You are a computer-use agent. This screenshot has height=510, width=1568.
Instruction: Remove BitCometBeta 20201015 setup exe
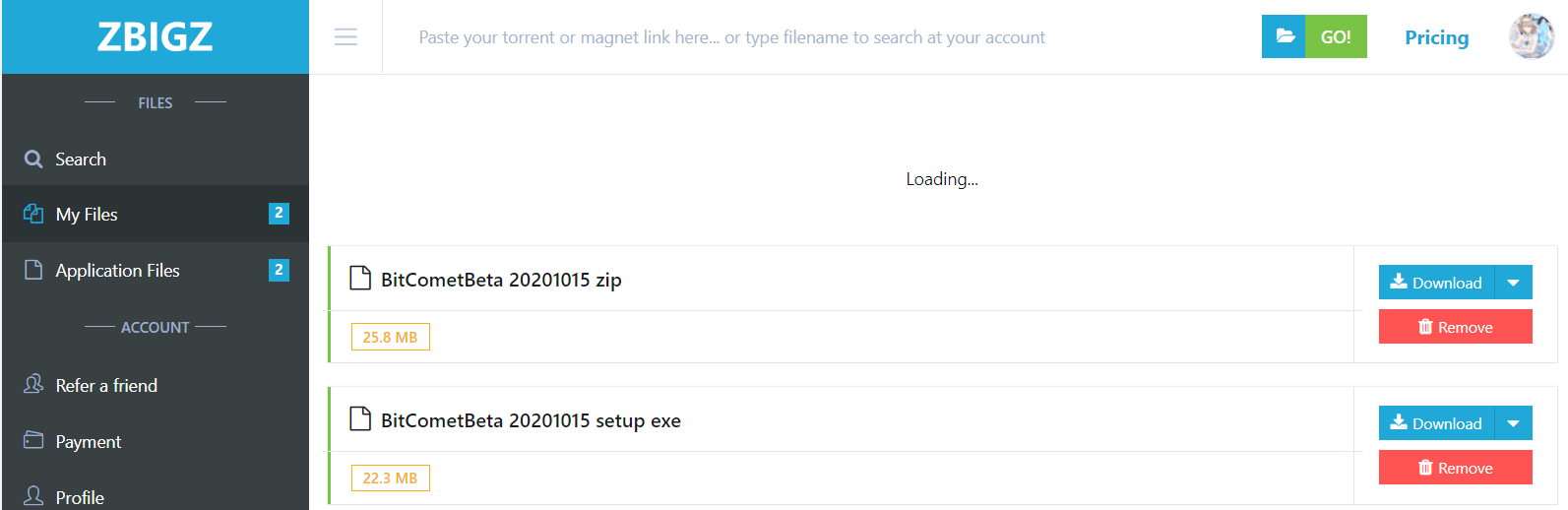tap(1455, 468)
